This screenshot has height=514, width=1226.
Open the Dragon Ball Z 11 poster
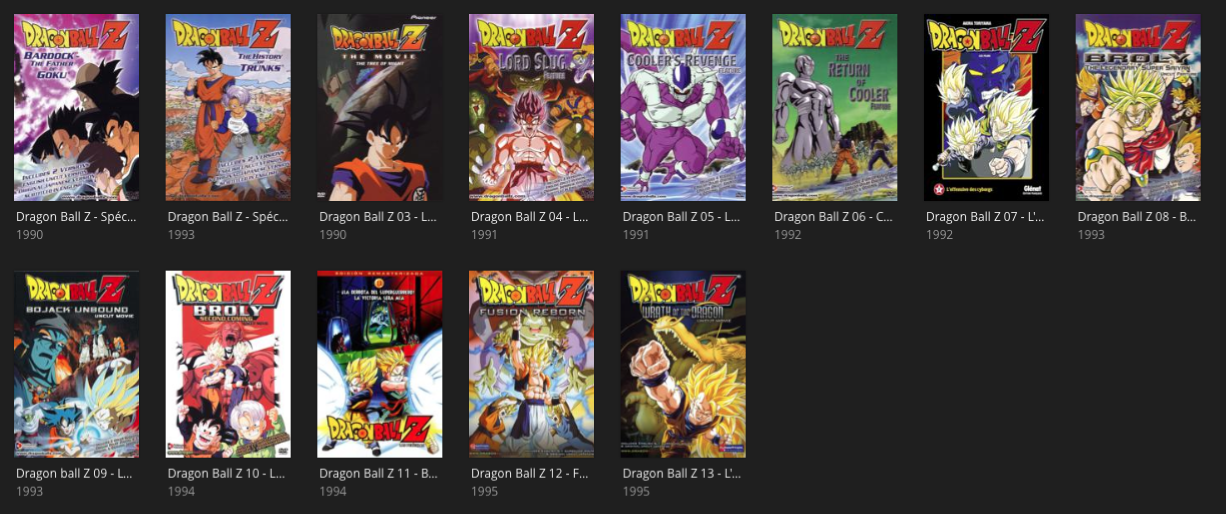point(380,364)
